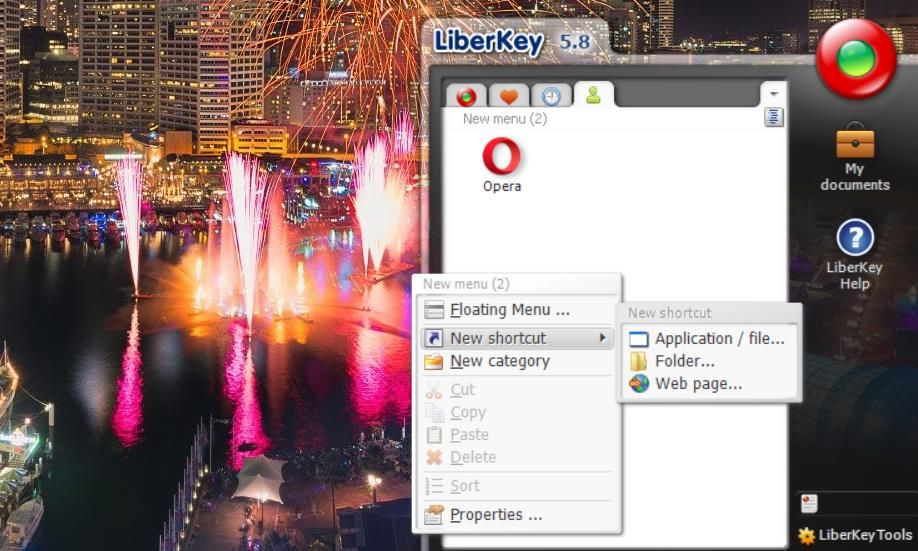918x551 pixels.
Task: Click the globe Web page icon
Action: tap(639, 384)
